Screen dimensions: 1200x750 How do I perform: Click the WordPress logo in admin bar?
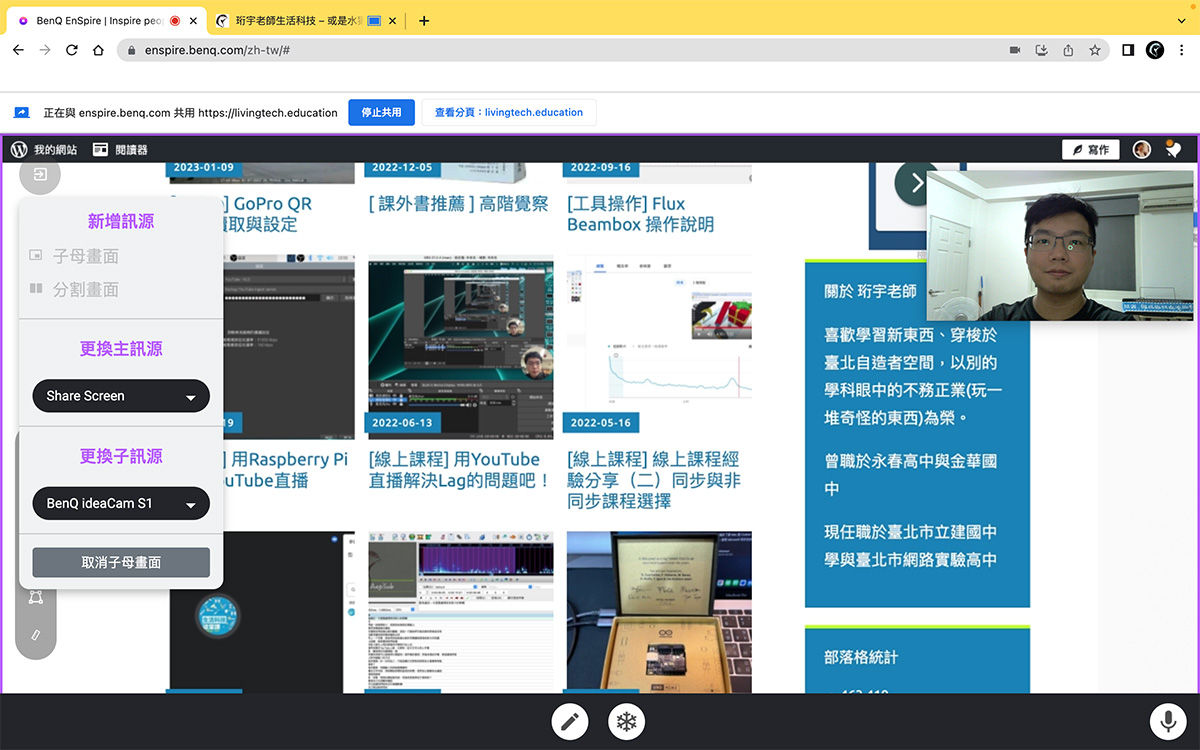(19, 149)
